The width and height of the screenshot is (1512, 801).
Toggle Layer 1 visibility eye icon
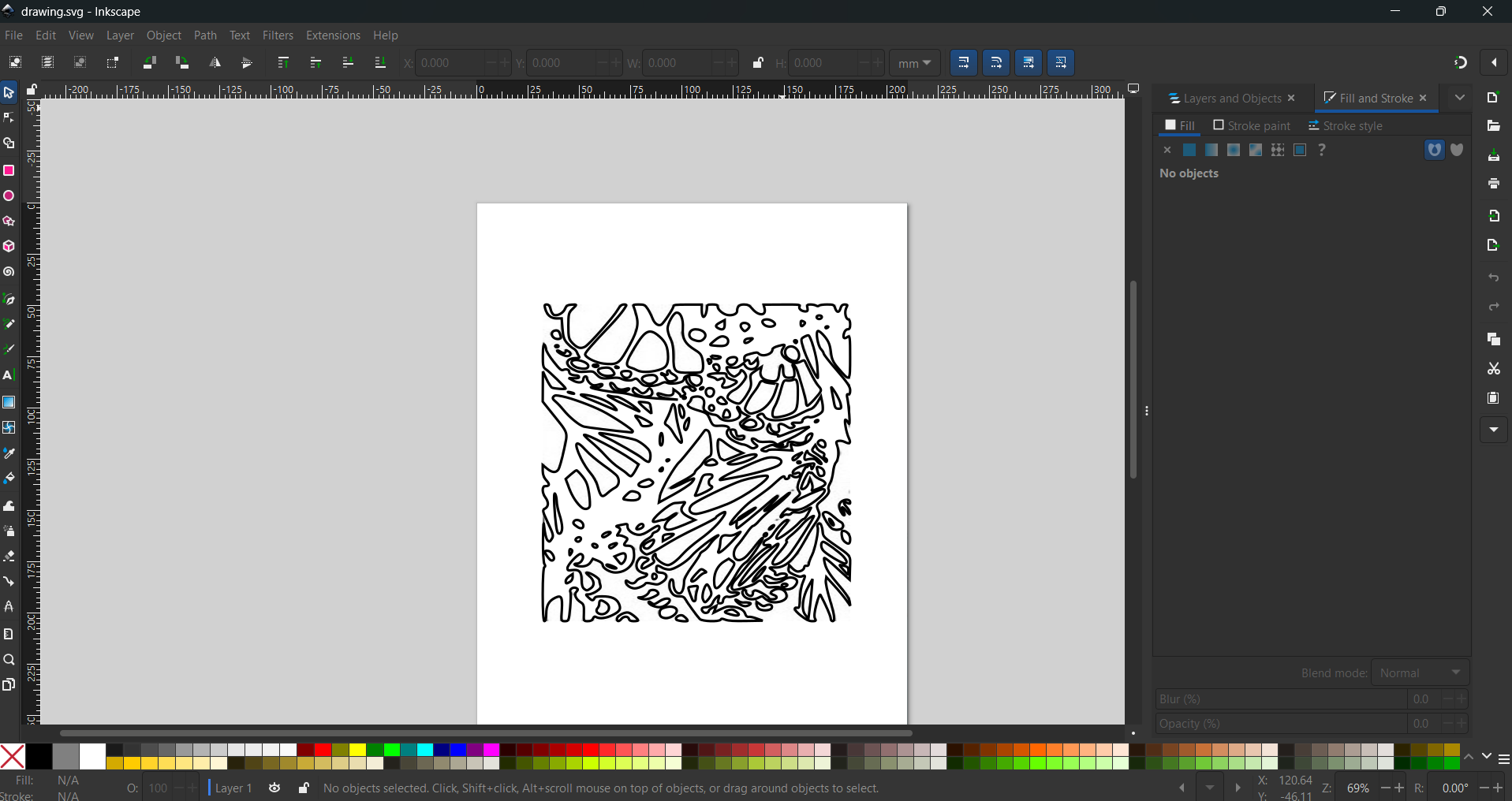coord(274,788)
